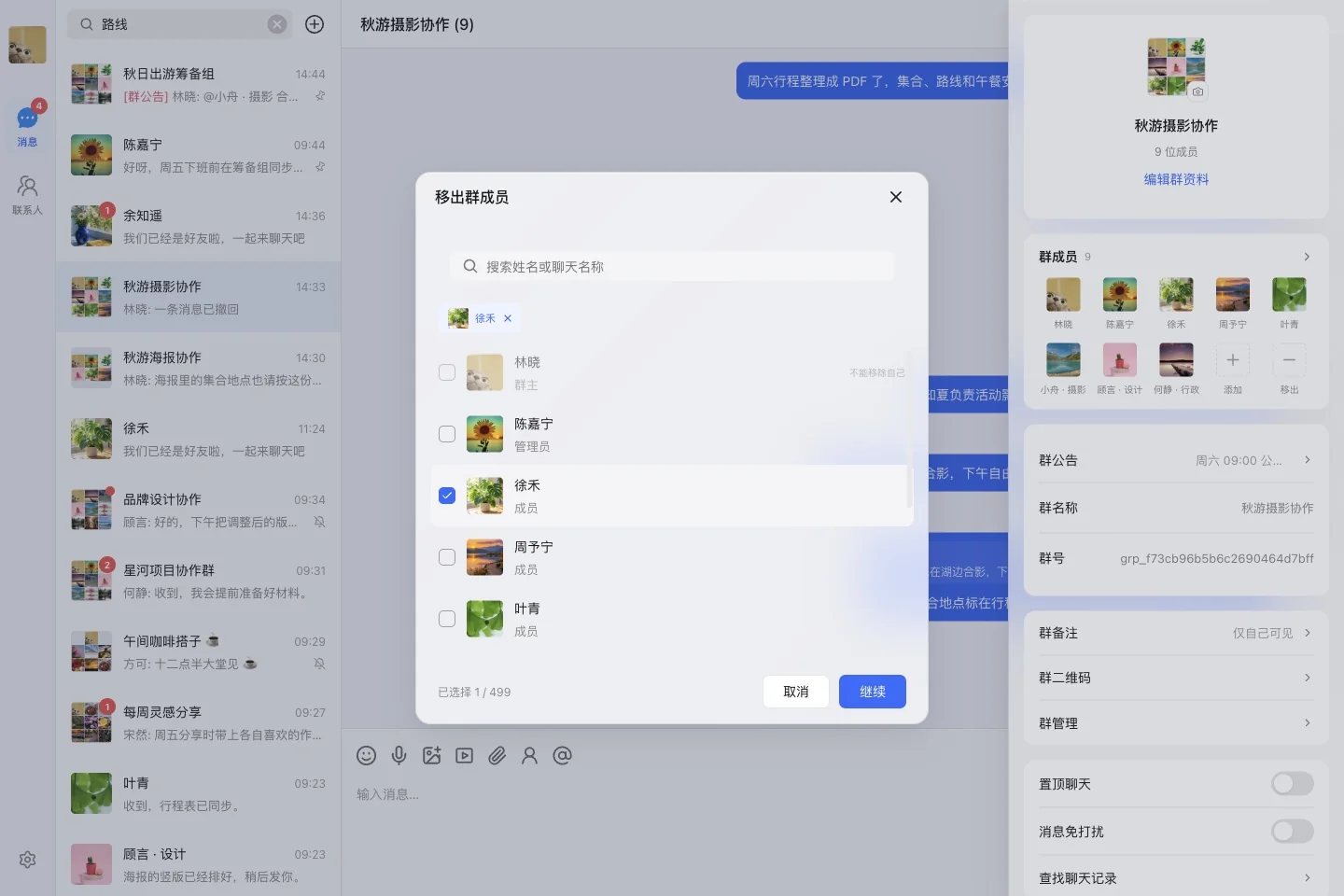Screen dimensions: 1344x896
Task: Clear the search text 路线
Action: (x=277, y=24)
